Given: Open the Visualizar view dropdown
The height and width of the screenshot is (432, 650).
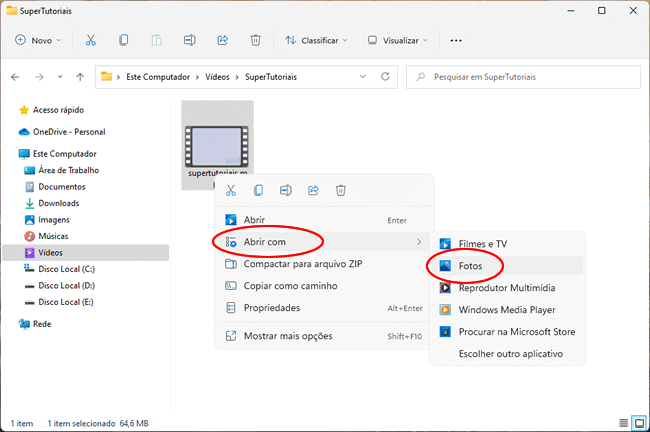Looking at the screenshot, I should [x=397, y=41].
